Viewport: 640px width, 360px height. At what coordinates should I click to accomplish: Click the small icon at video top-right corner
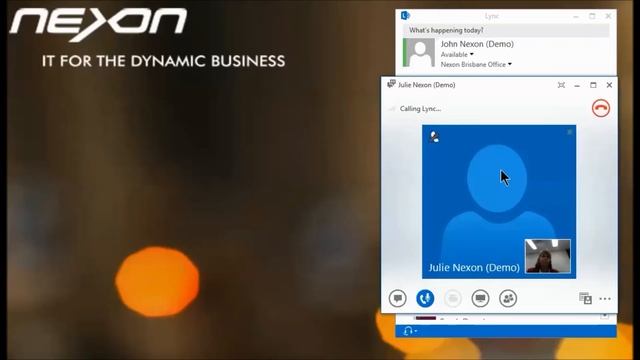570,132
